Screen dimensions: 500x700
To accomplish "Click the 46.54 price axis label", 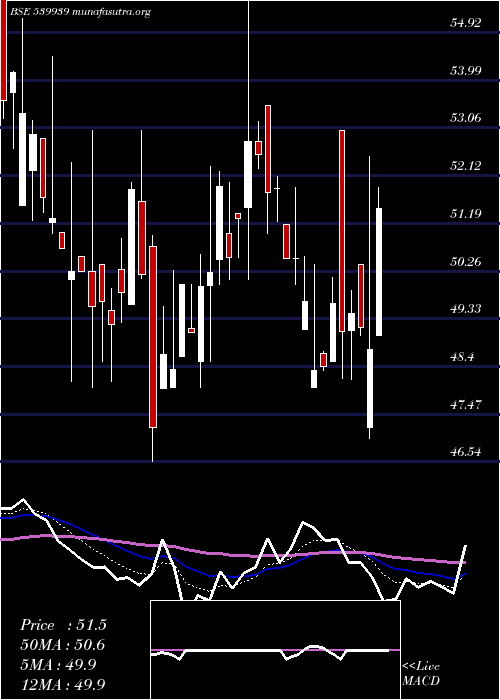I will pos(466,452).
